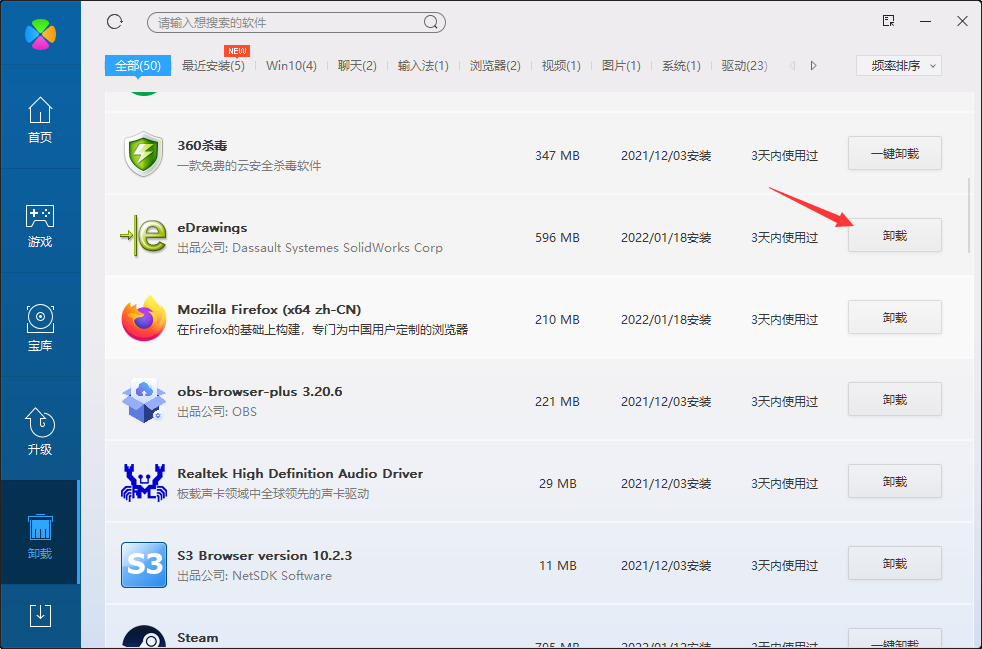Click the Dassault Systemes SolidWorks Corp publisher text
Image resolution: width=982 pixels, height=649 pixels.
pyautogui.click(x=337, y=248)
